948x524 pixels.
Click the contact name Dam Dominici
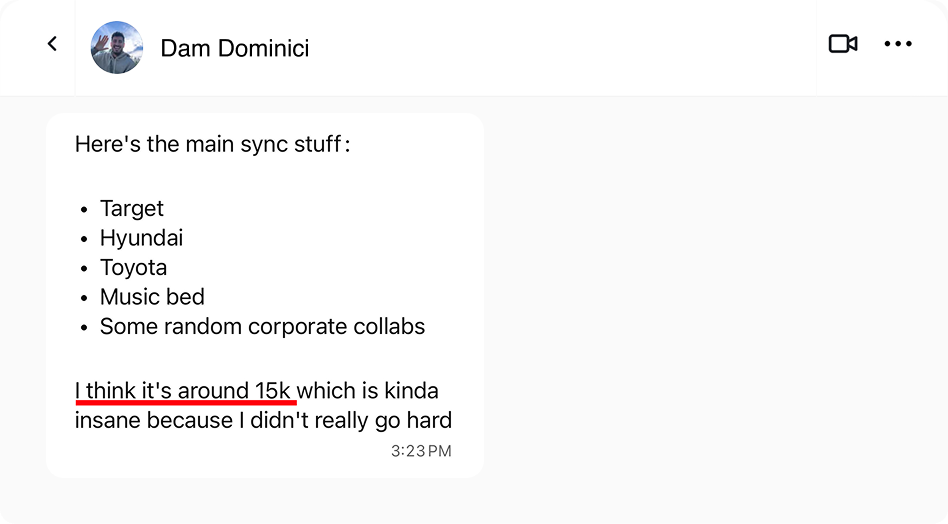(234, 48)
